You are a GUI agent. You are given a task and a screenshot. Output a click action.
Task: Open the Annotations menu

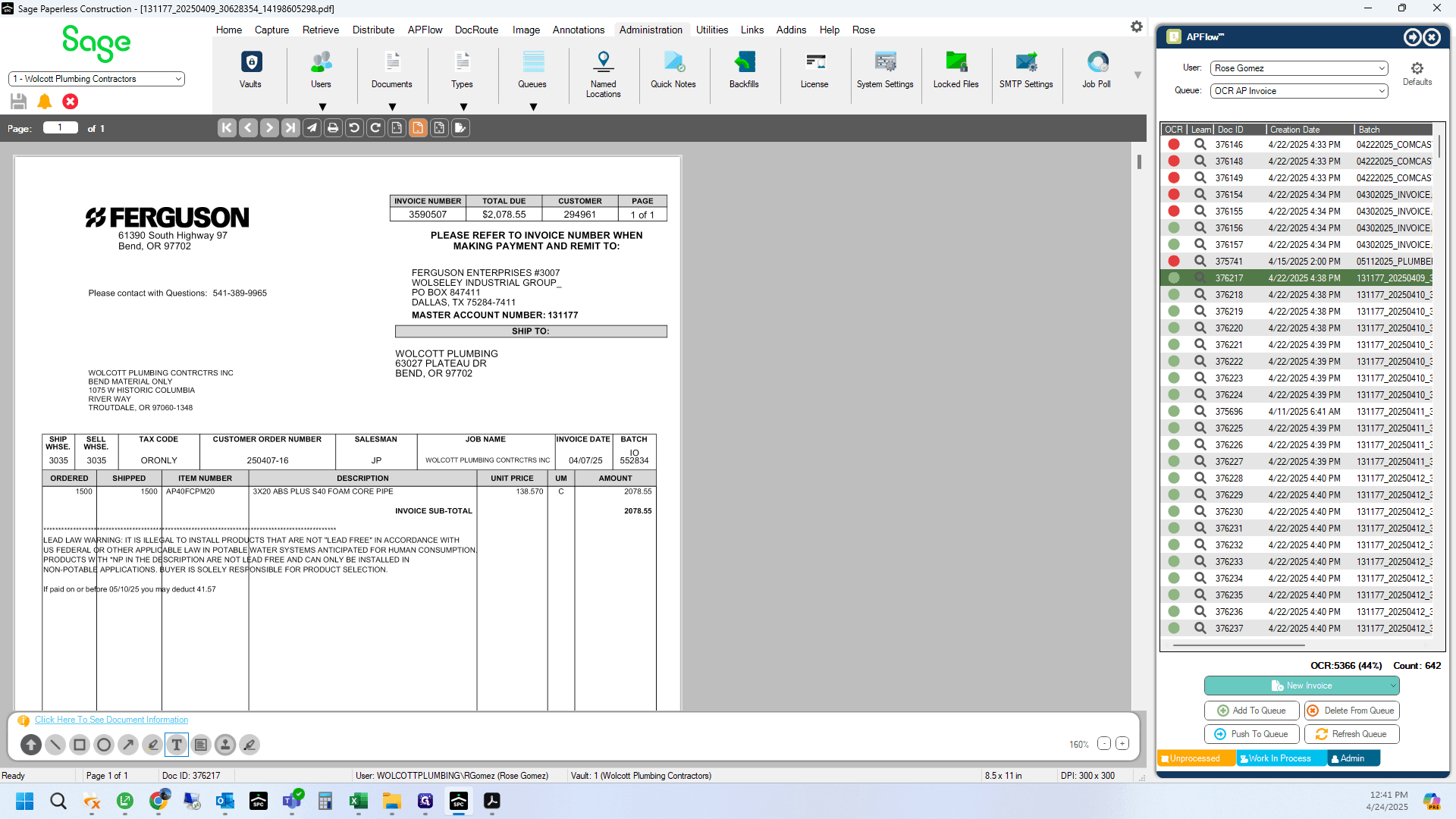click(579, 30)
